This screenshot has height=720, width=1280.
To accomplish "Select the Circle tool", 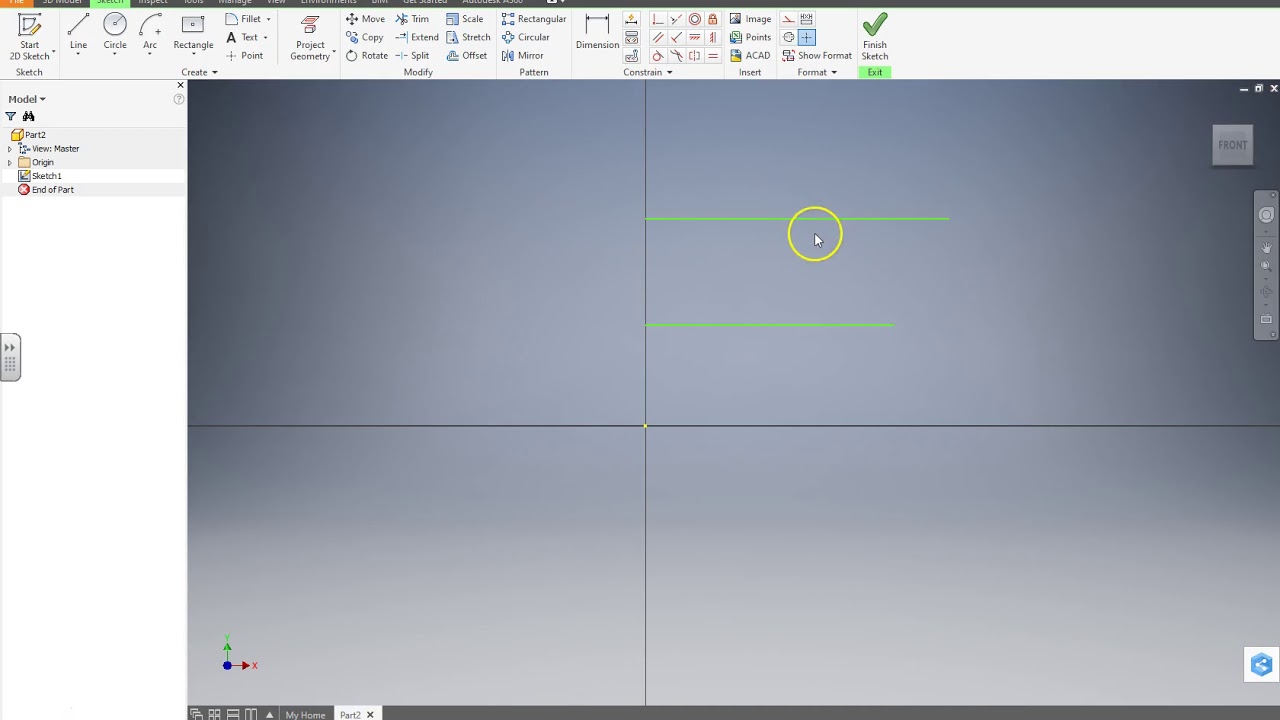I will pyautogui.click(x=115, y=30).
